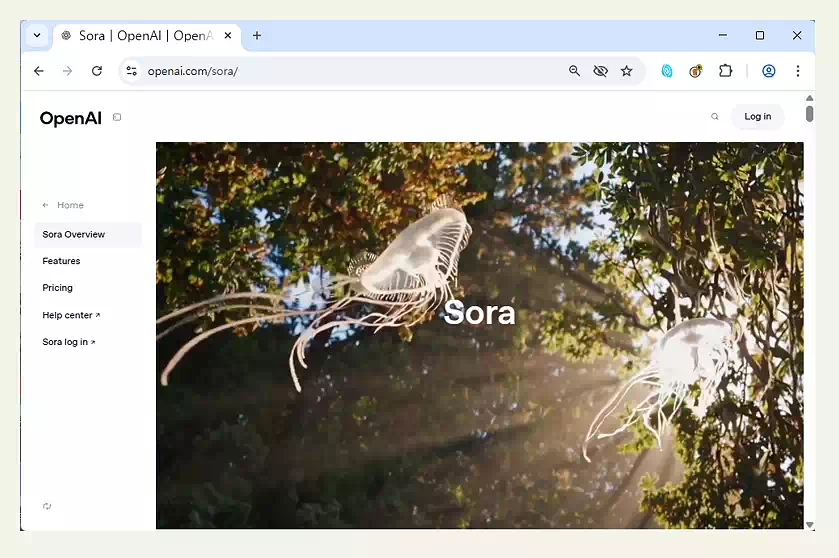Click the page vertical scrollbar thumb
839x558 pixels.
click(809, 113)
